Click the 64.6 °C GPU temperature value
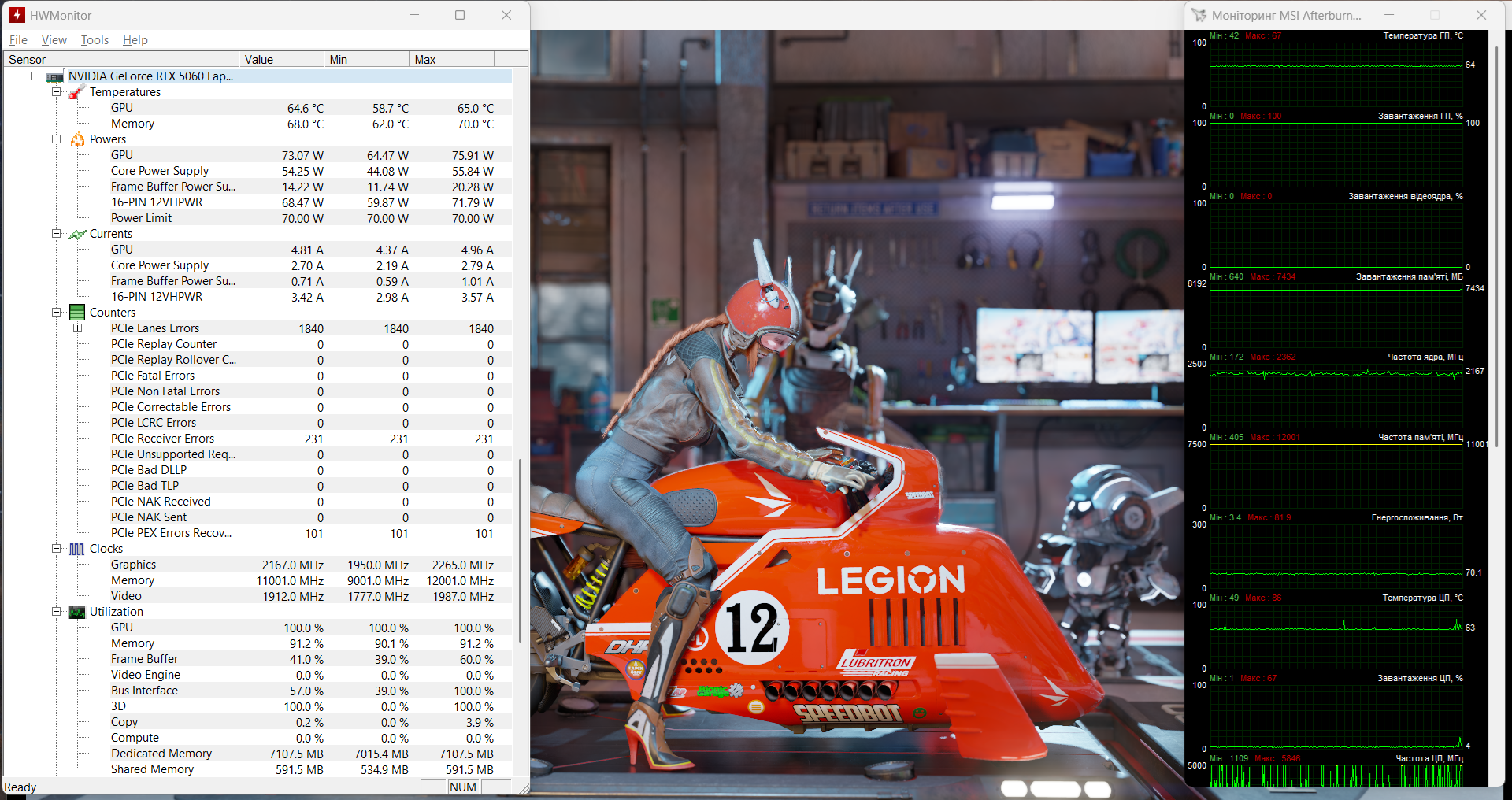This screenshot has height=800, width=1512. (305, 109)
